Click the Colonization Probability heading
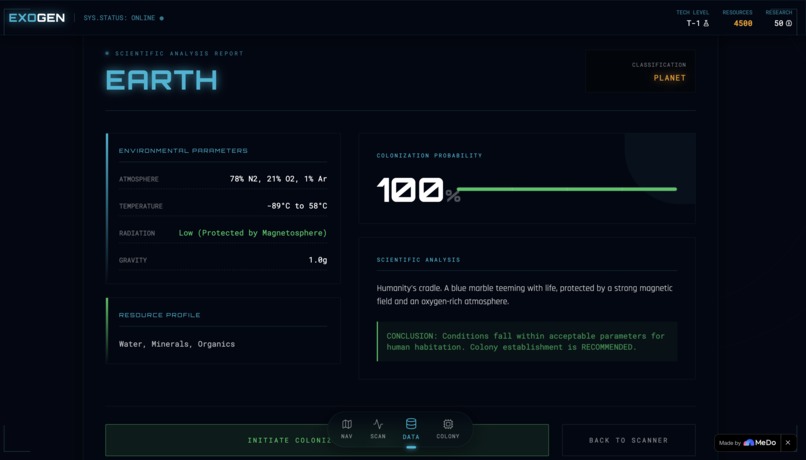Image resolution: width=806 pixels, height=460 pixels. coord(429,155)
